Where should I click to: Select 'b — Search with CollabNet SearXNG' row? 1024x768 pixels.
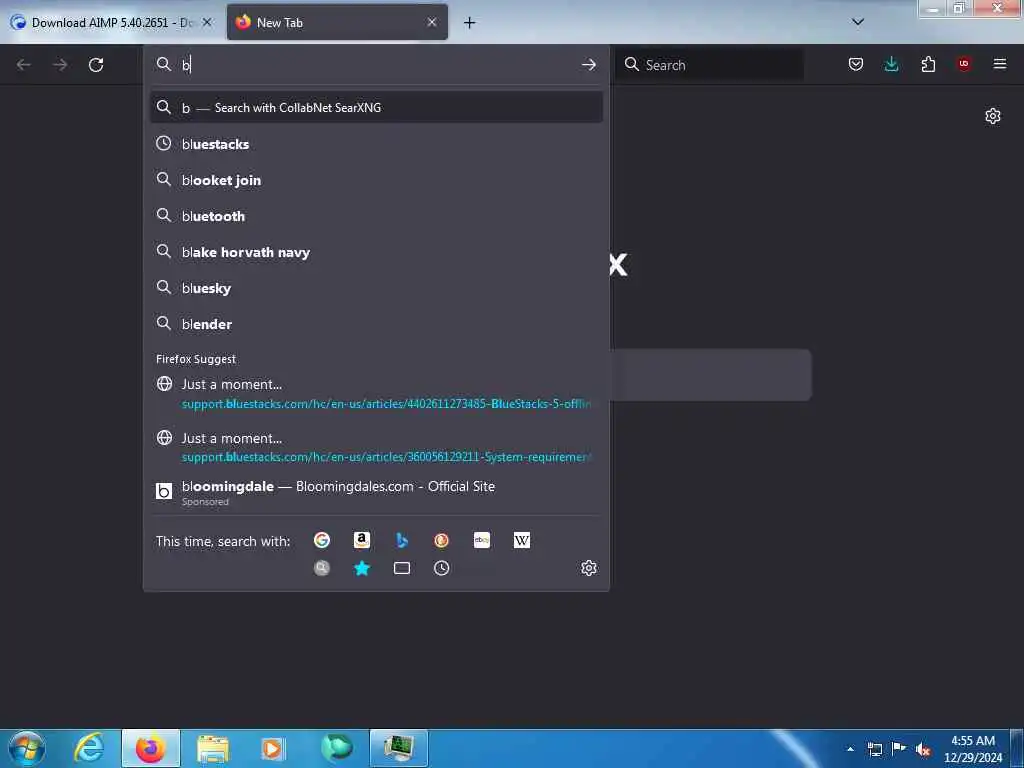376,107
